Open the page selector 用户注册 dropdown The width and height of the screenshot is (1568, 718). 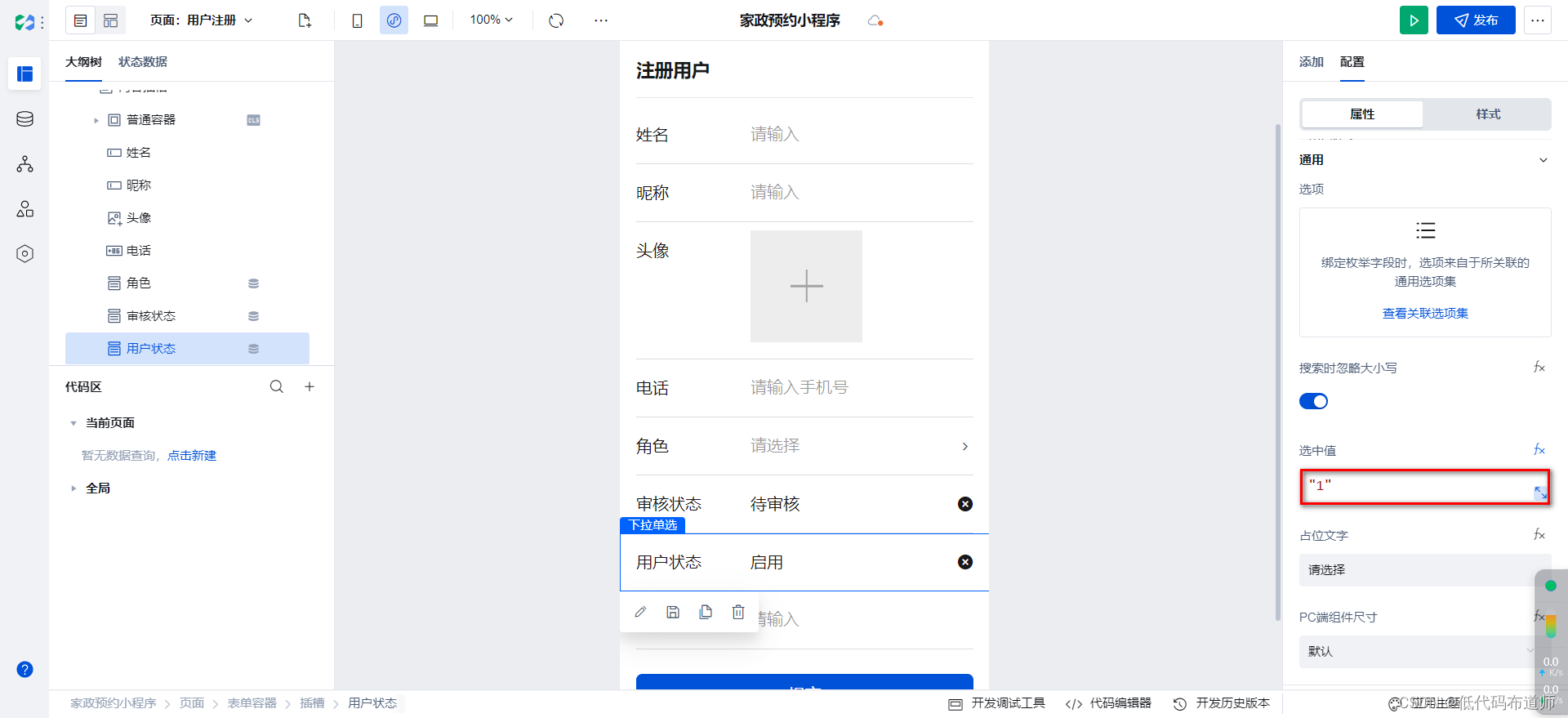(201, 20)
